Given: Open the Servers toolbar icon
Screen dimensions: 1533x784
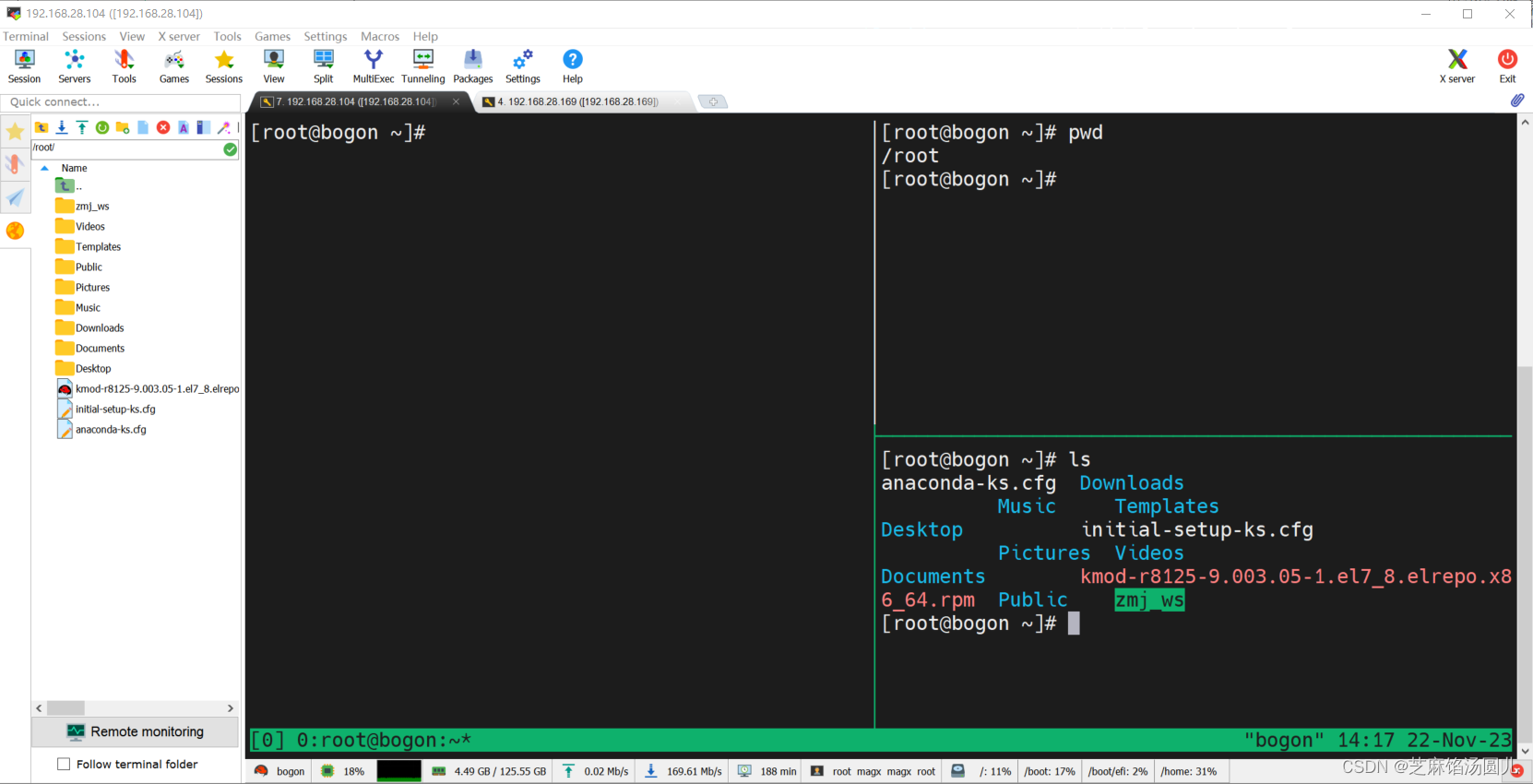Looking at the screenshot, I should point(75,66).
